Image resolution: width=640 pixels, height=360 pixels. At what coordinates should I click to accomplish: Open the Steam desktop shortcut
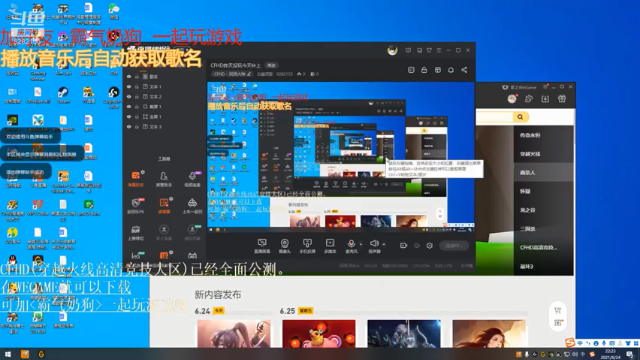point(63,94)
